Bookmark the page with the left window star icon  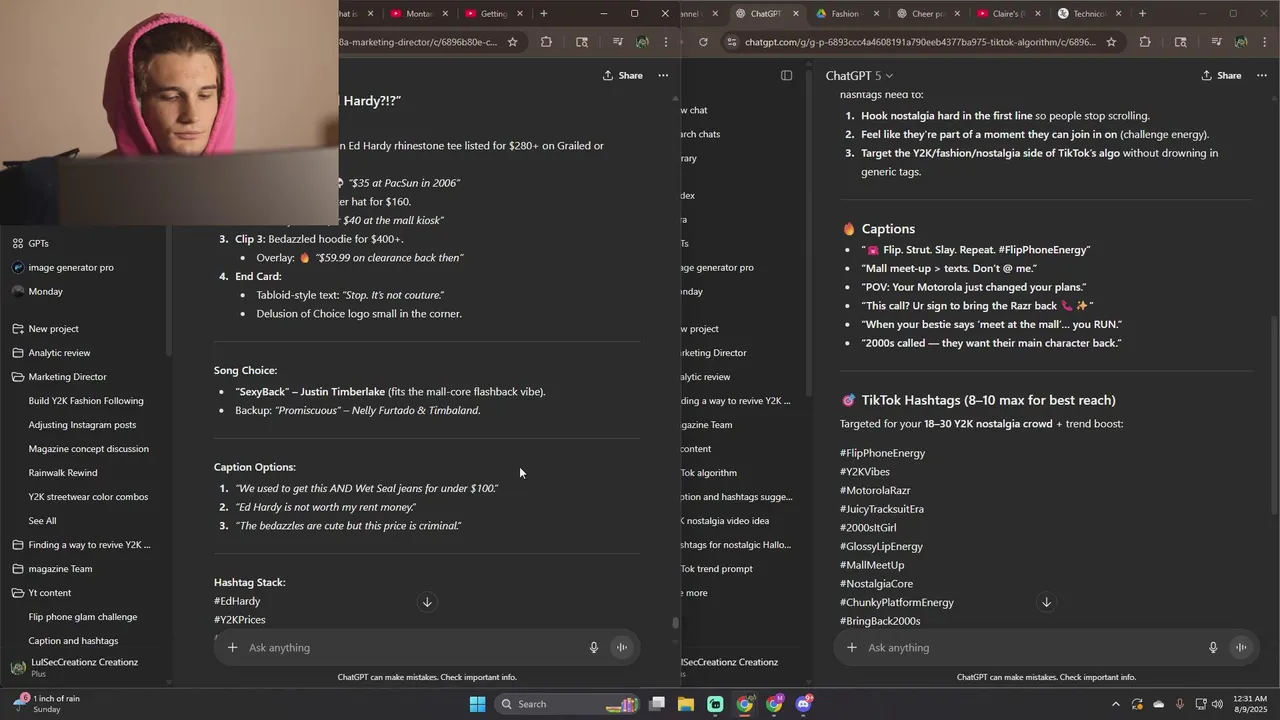tap(513, 42)
